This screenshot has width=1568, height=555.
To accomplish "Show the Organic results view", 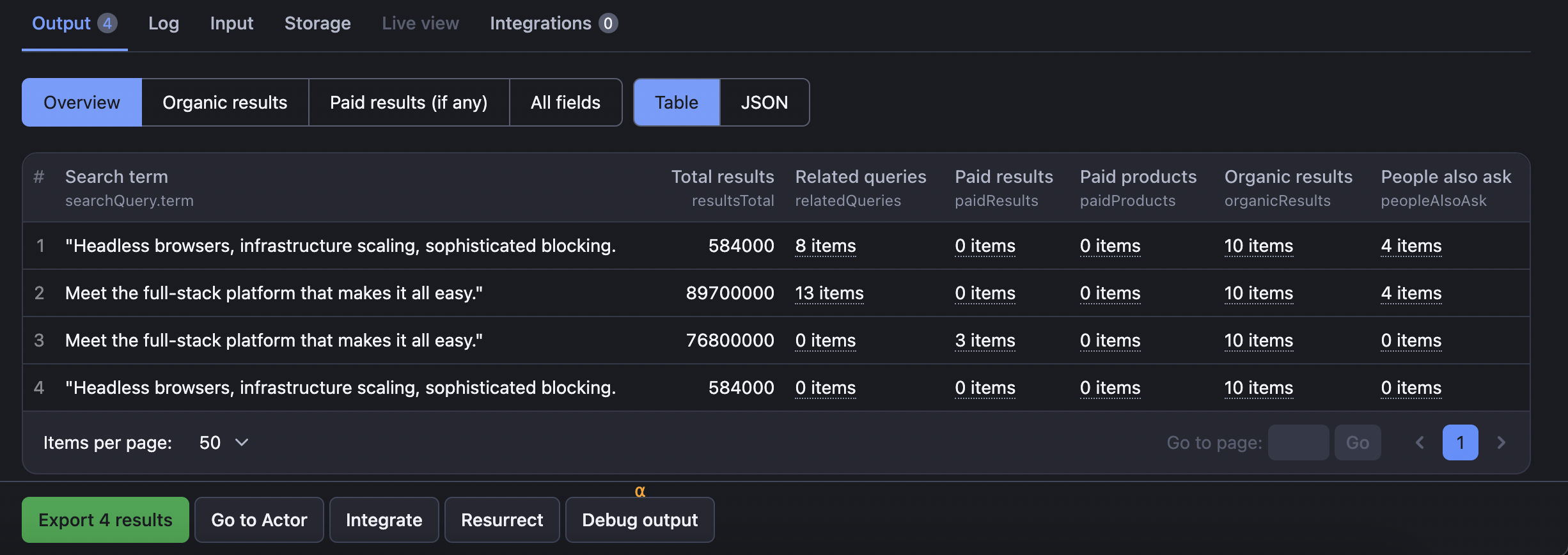I will [x=225, y=102].
